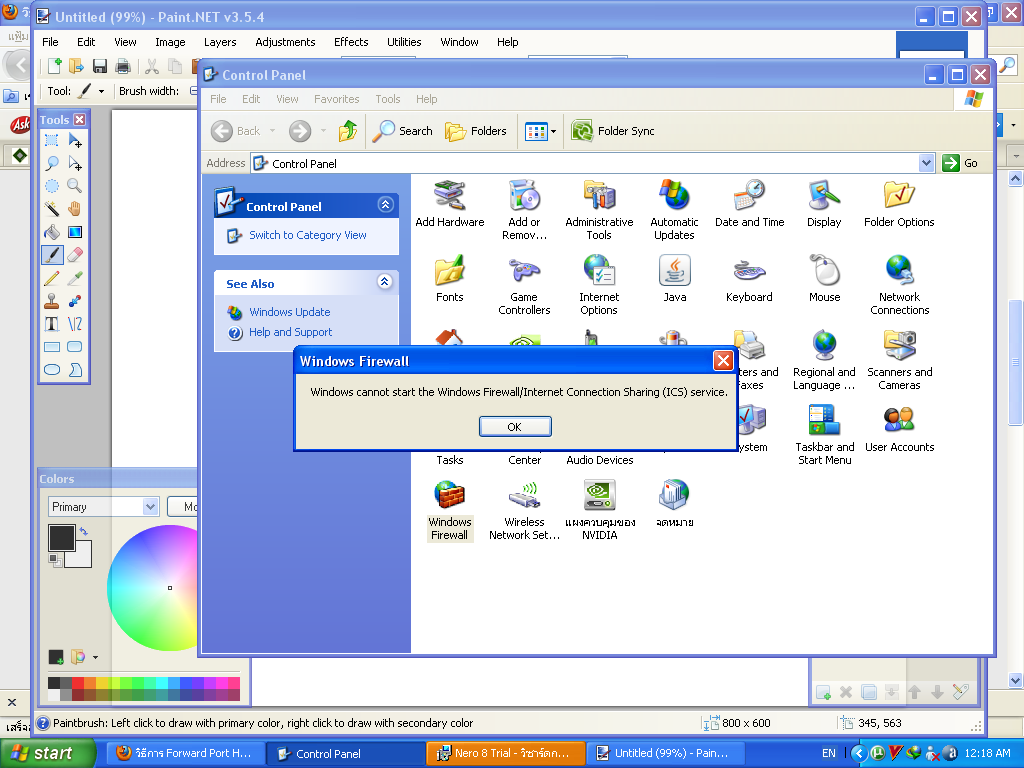Open the Favorites menu in Control Panel
1024x768 pixels.
pos(336,99)
